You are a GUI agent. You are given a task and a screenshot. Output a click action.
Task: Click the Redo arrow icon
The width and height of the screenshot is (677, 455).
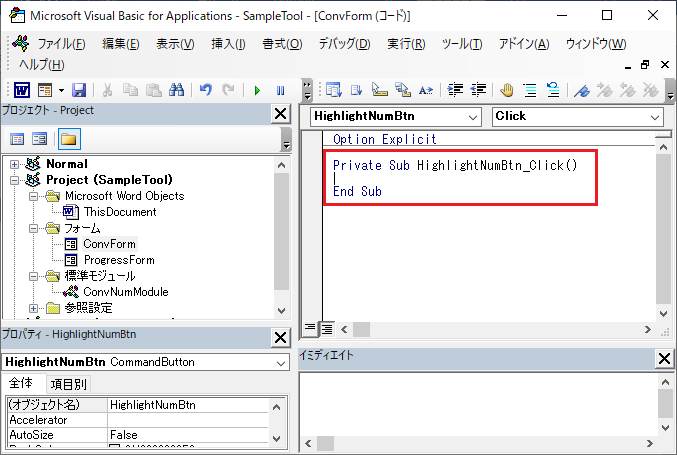pyautogui.click(x=228, y=90)
